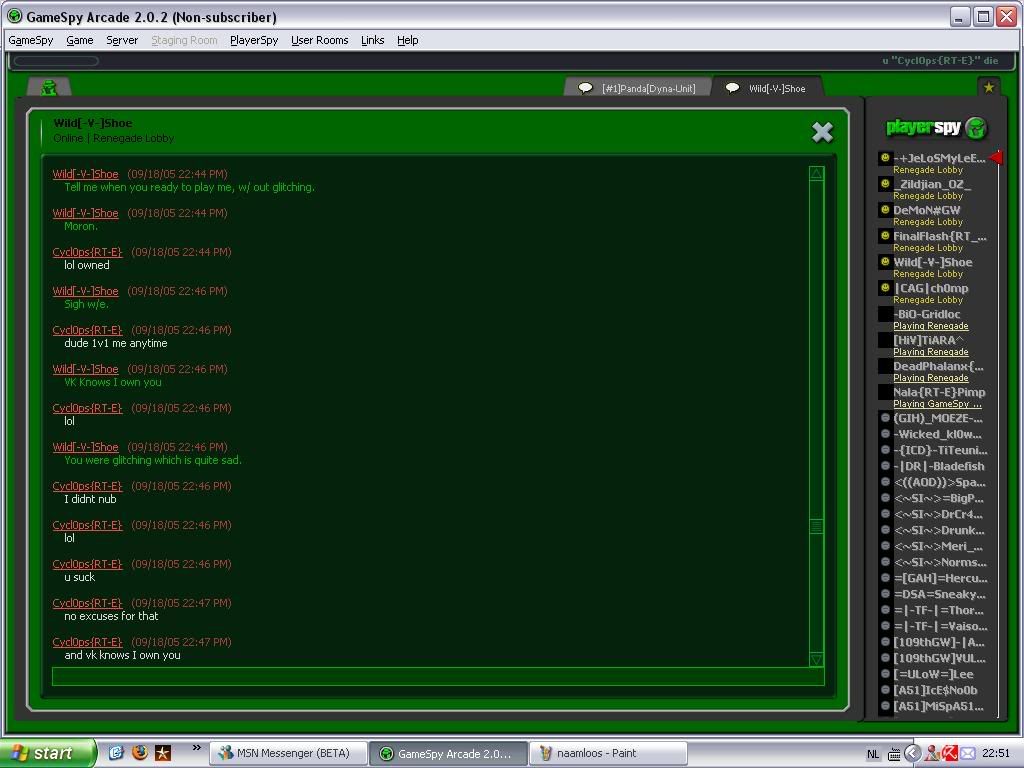This screenshot has height=768, width=1024.
Task: Click the red arrow marker in PlayerSpy list
Action: (996, 157)
